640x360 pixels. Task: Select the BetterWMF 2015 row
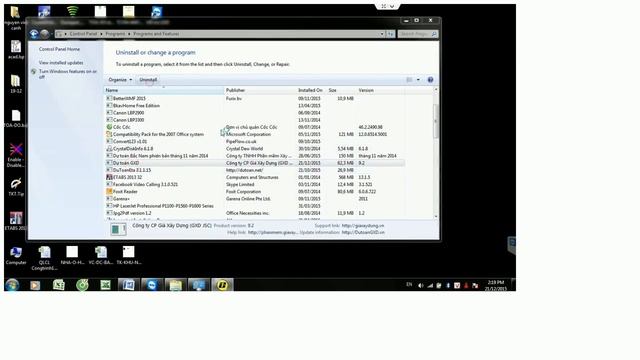[x=255, y=99]
